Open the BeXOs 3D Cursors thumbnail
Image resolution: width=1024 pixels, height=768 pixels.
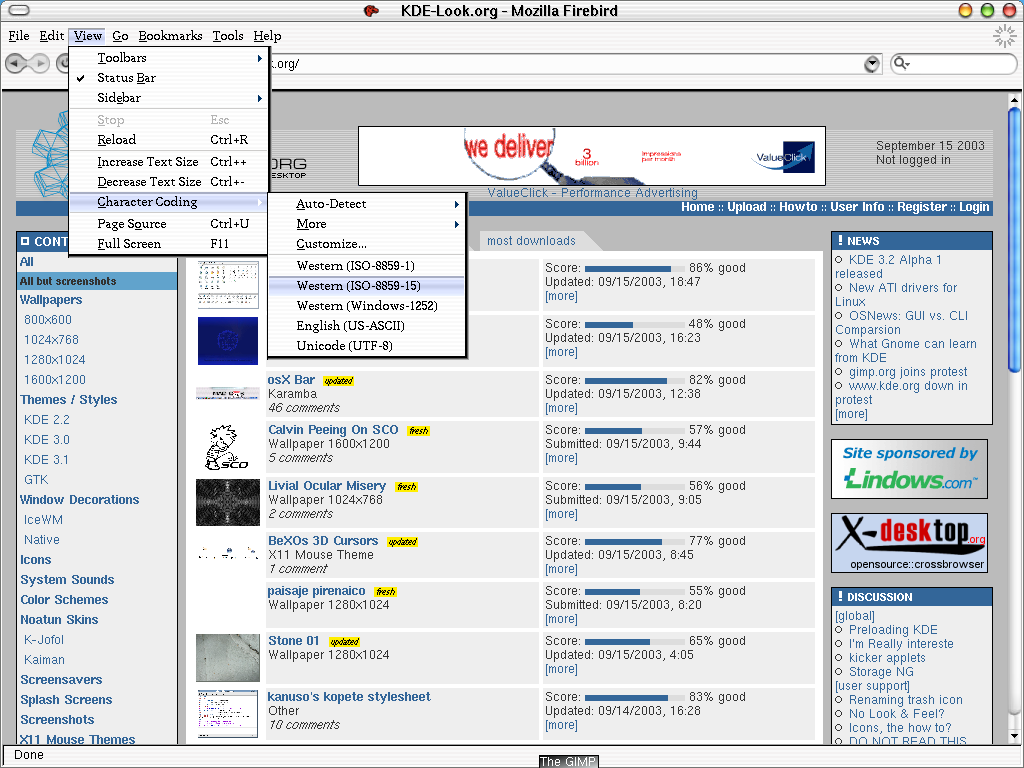pos(228,553)
